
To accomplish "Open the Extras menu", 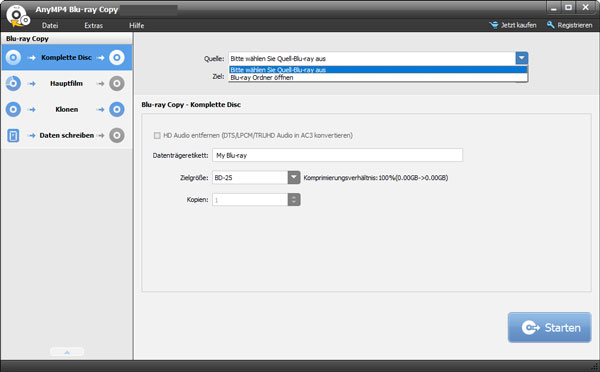I will pos(93,25).
